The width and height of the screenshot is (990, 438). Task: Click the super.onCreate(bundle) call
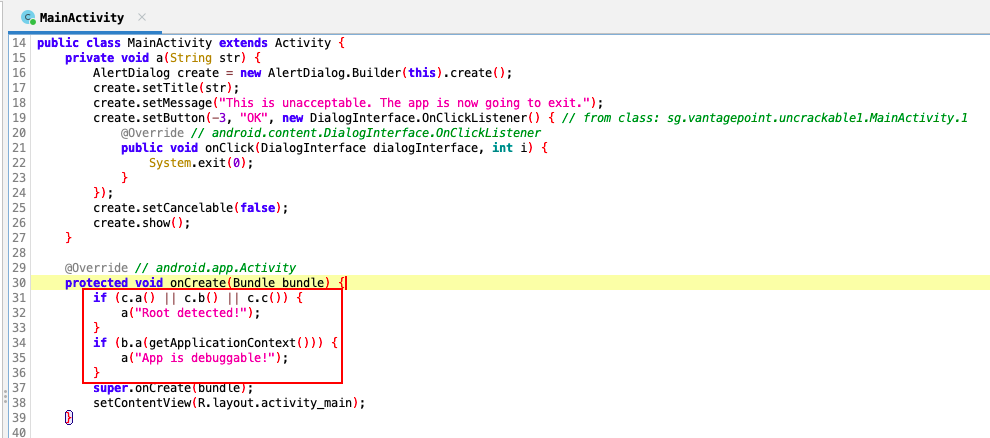pyautogui.click(x=170, y=387)
